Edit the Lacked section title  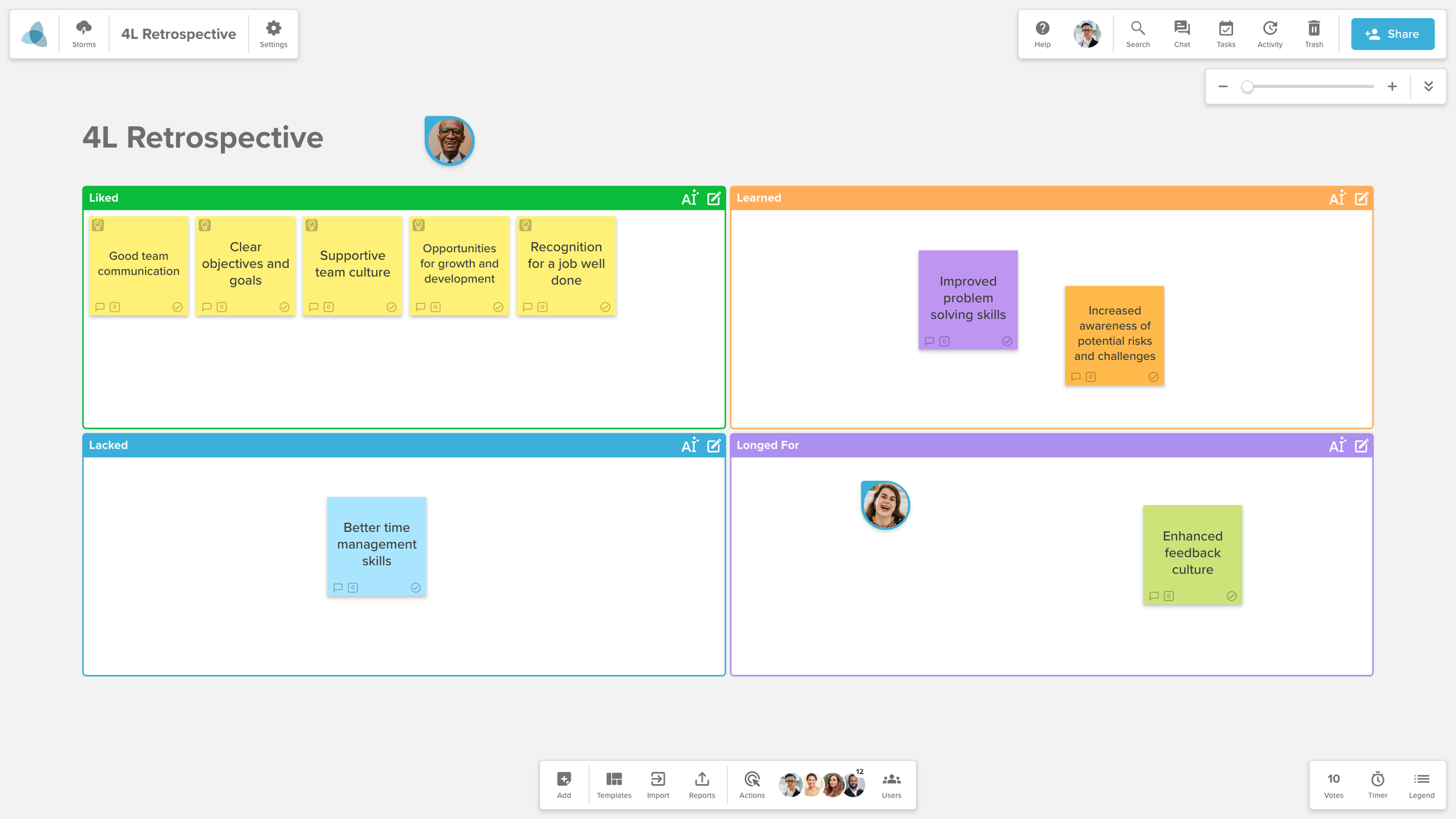click(714, 445)
